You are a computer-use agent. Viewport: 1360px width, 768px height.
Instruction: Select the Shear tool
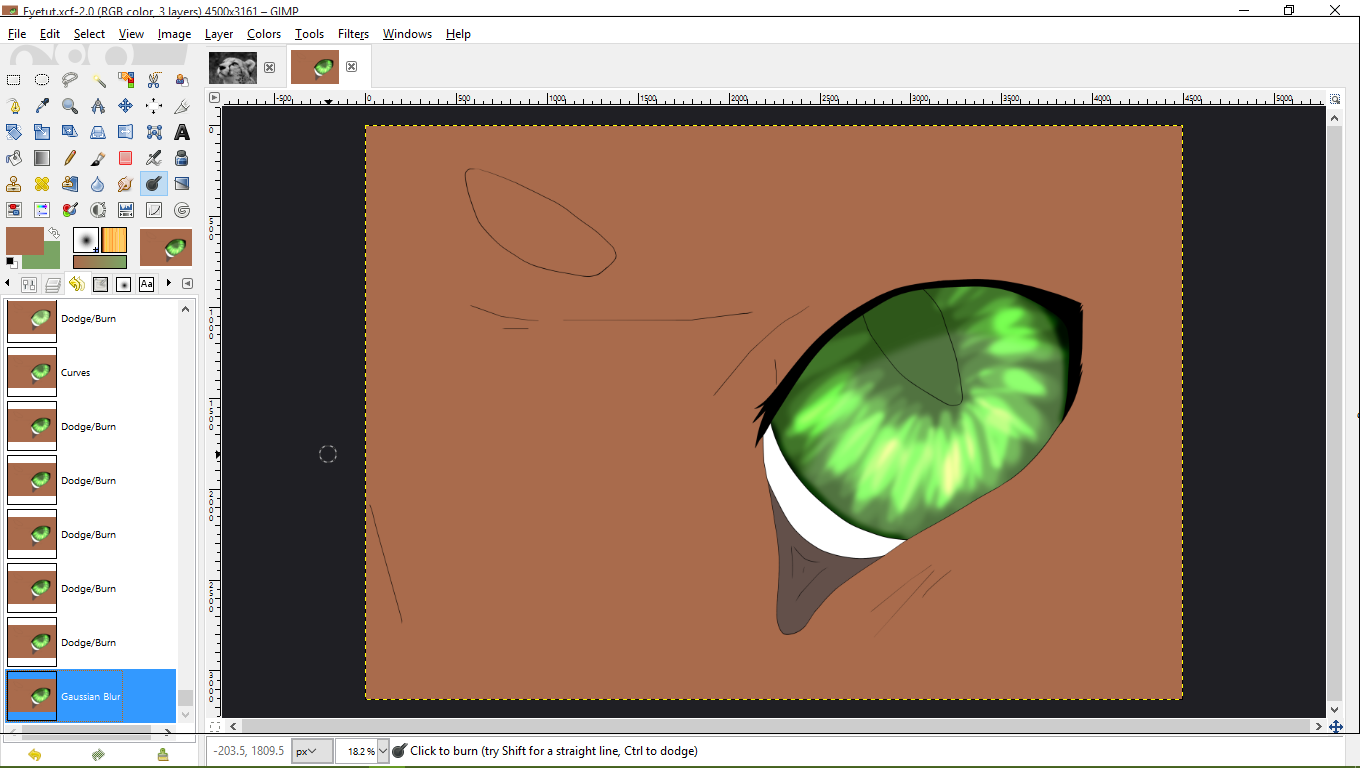tap(70, 132)
